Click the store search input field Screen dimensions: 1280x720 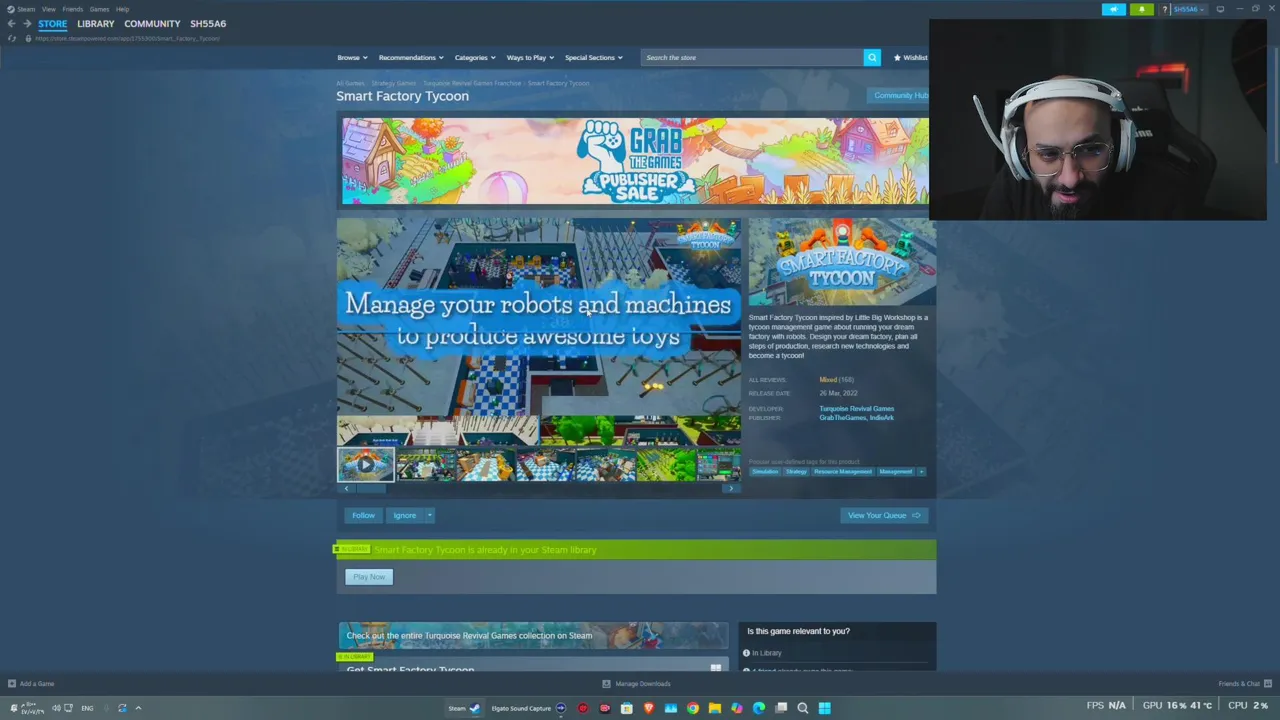[x=752, y=57]
